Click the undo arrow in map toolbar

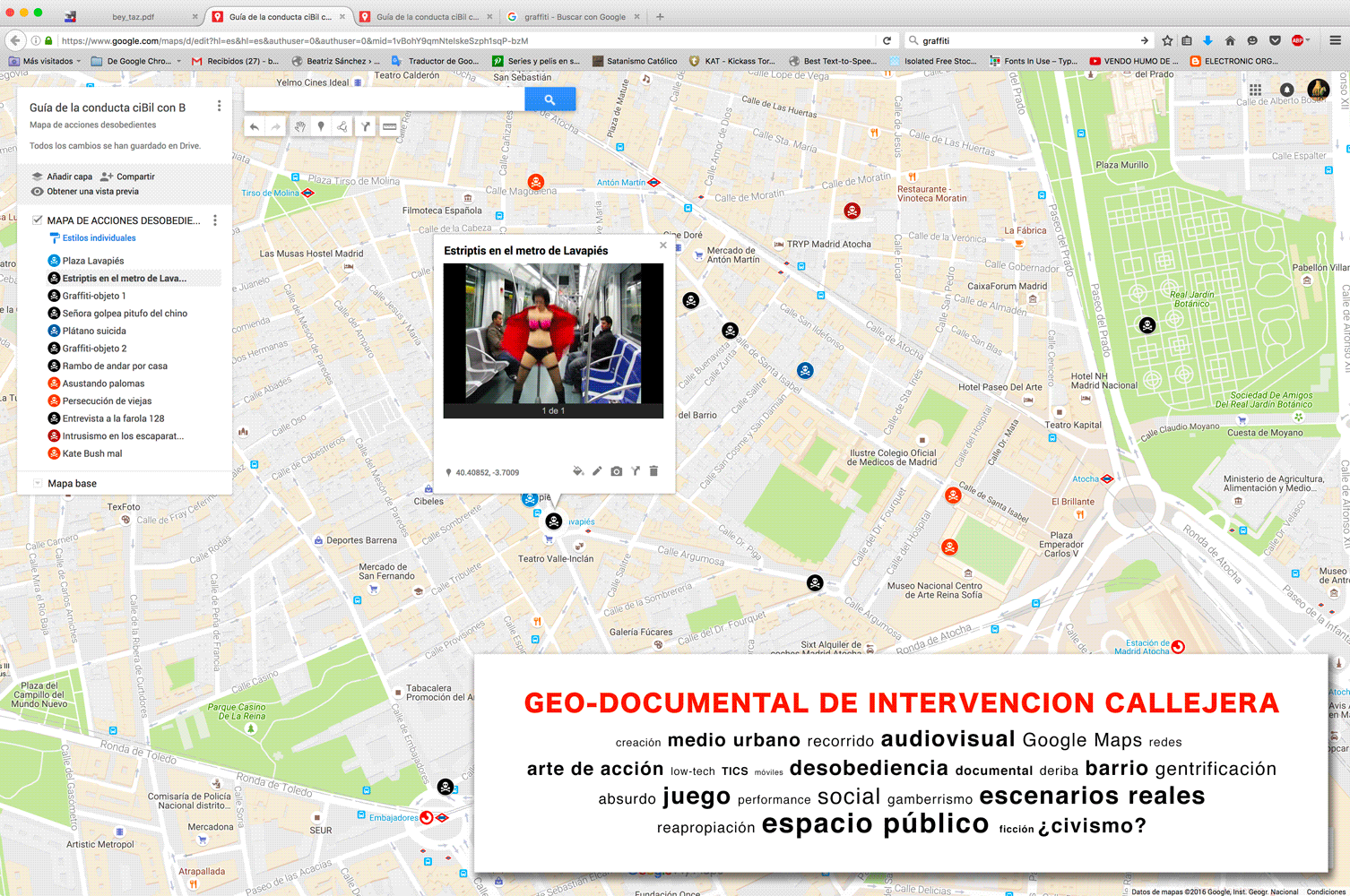point(255,127)
